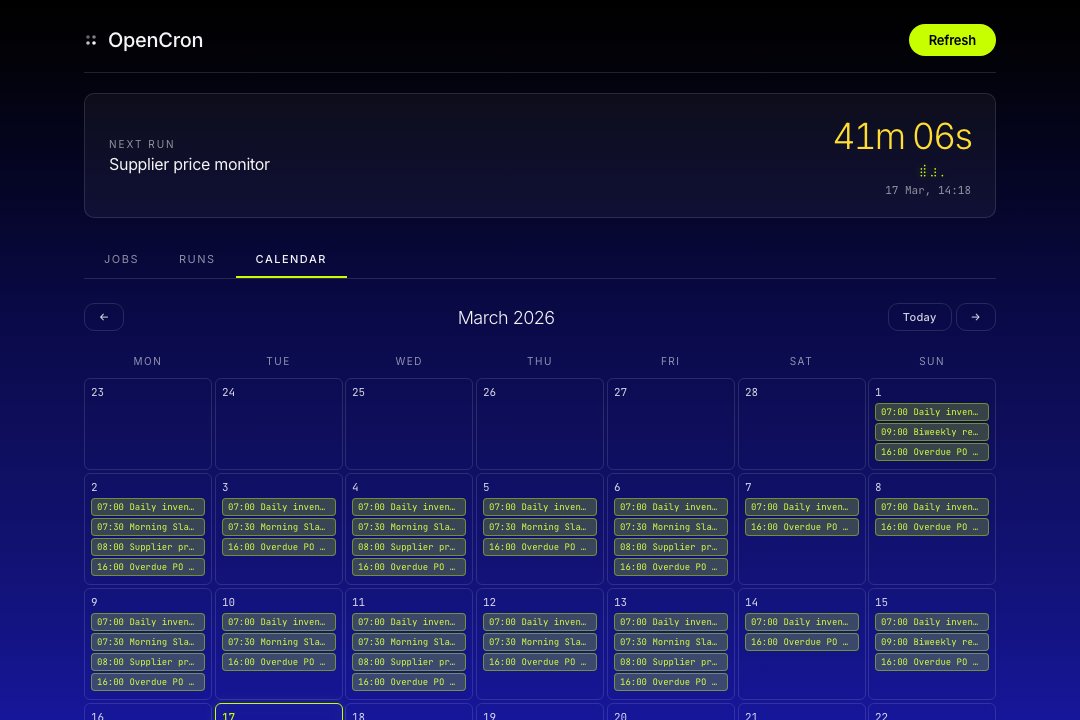The height and width of the screenshot is (720, 1080).
Task: Open 16:00 Overdue PO event on March 5
Action: coord(540,547)
